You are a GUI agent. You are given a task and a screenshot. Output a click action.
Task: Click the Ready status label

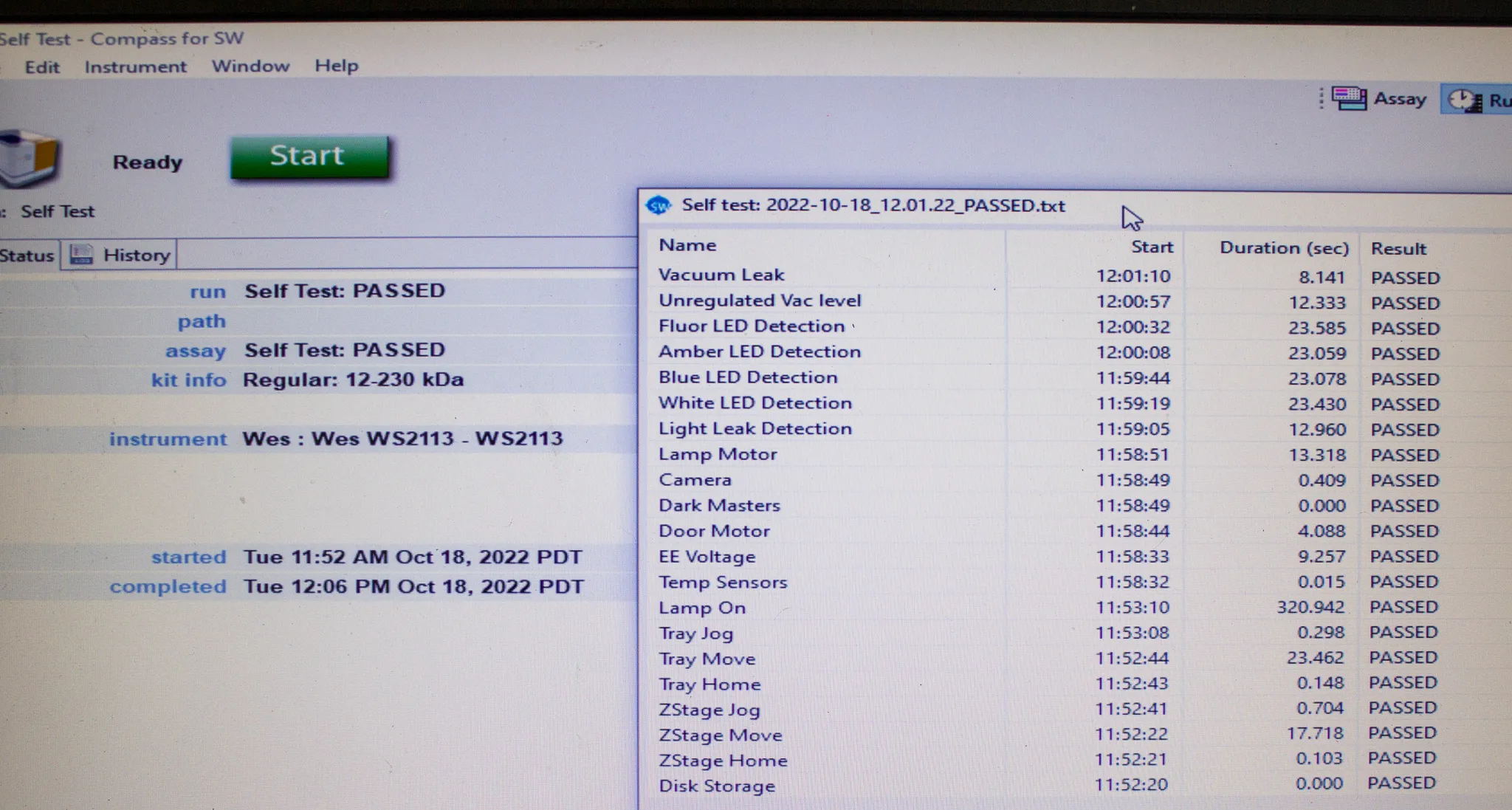click(147, 162)
